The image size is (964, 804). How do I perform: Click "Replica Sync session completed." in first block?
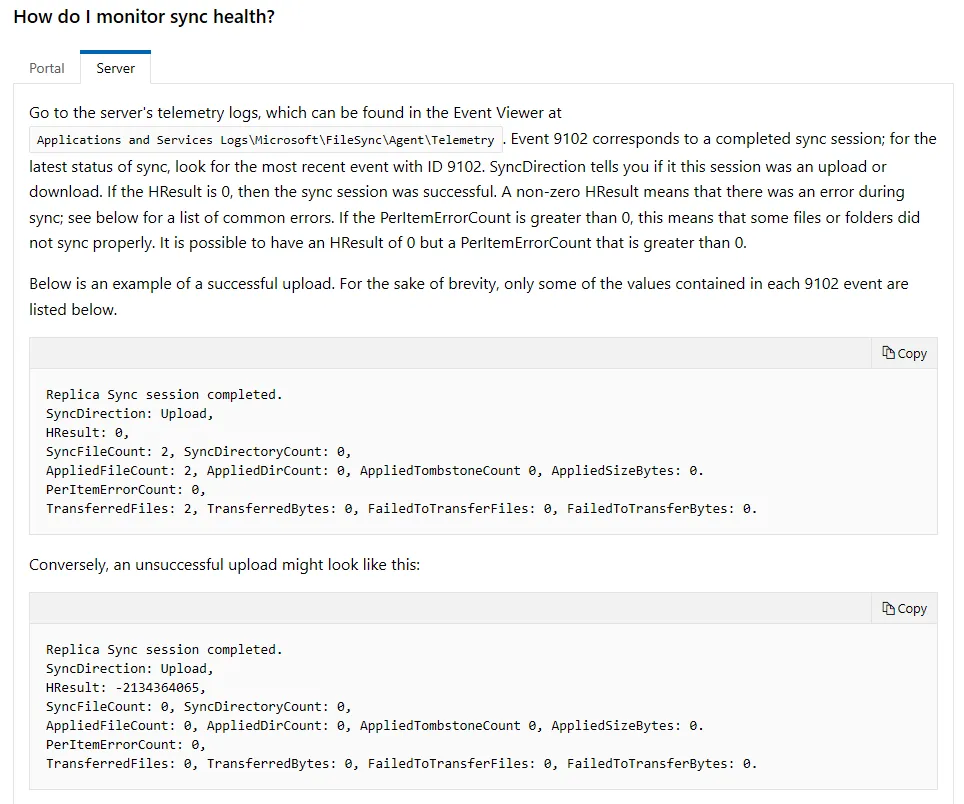click(164, 394)
